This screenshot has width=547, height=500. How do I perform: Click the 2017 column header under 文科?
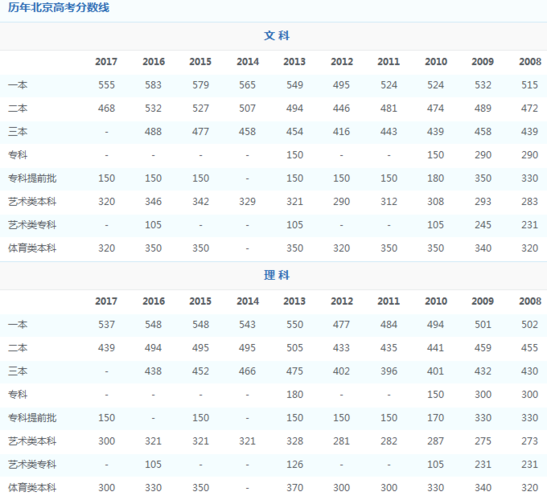(106, 62)
